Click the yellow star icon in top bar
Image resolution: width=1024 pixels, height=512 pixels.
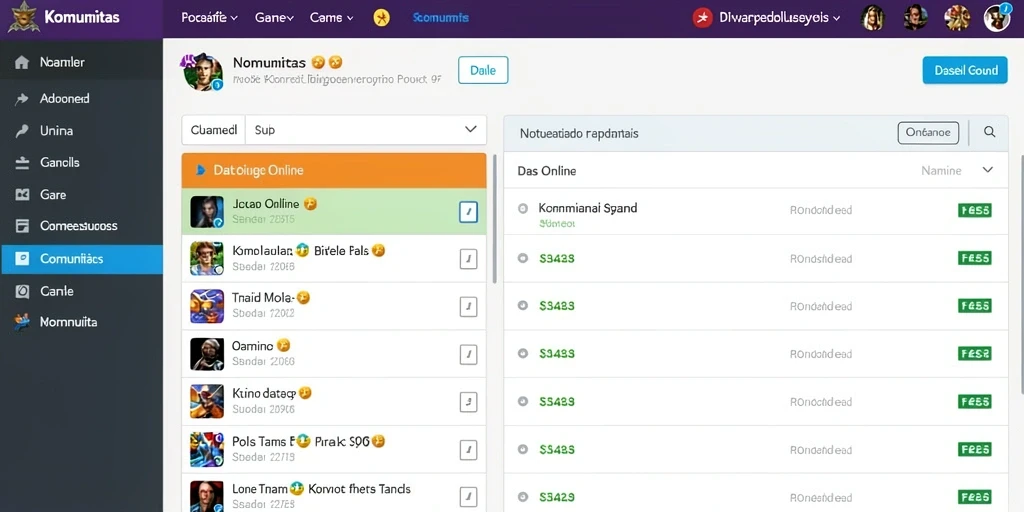[381, 18]
